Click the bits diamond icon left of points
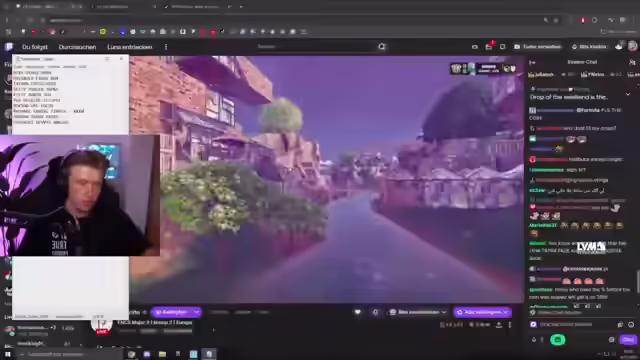This screenshot has width=640, height=360. [533, 340]
